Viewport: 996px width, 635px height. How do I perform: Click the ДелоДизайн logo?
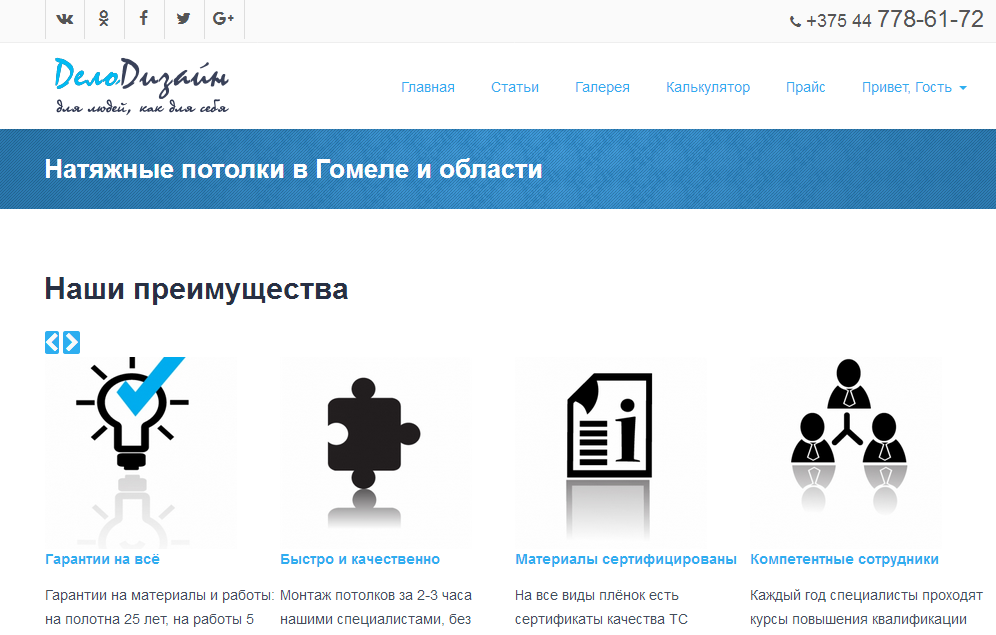(x=141, y=86)
